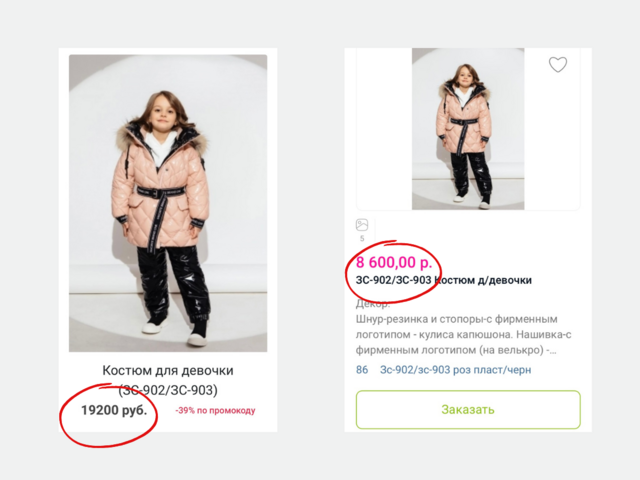This screenshot has height=480, width=640.
Task: Click the Костюм для девочки title
Action: click(168, 370)
